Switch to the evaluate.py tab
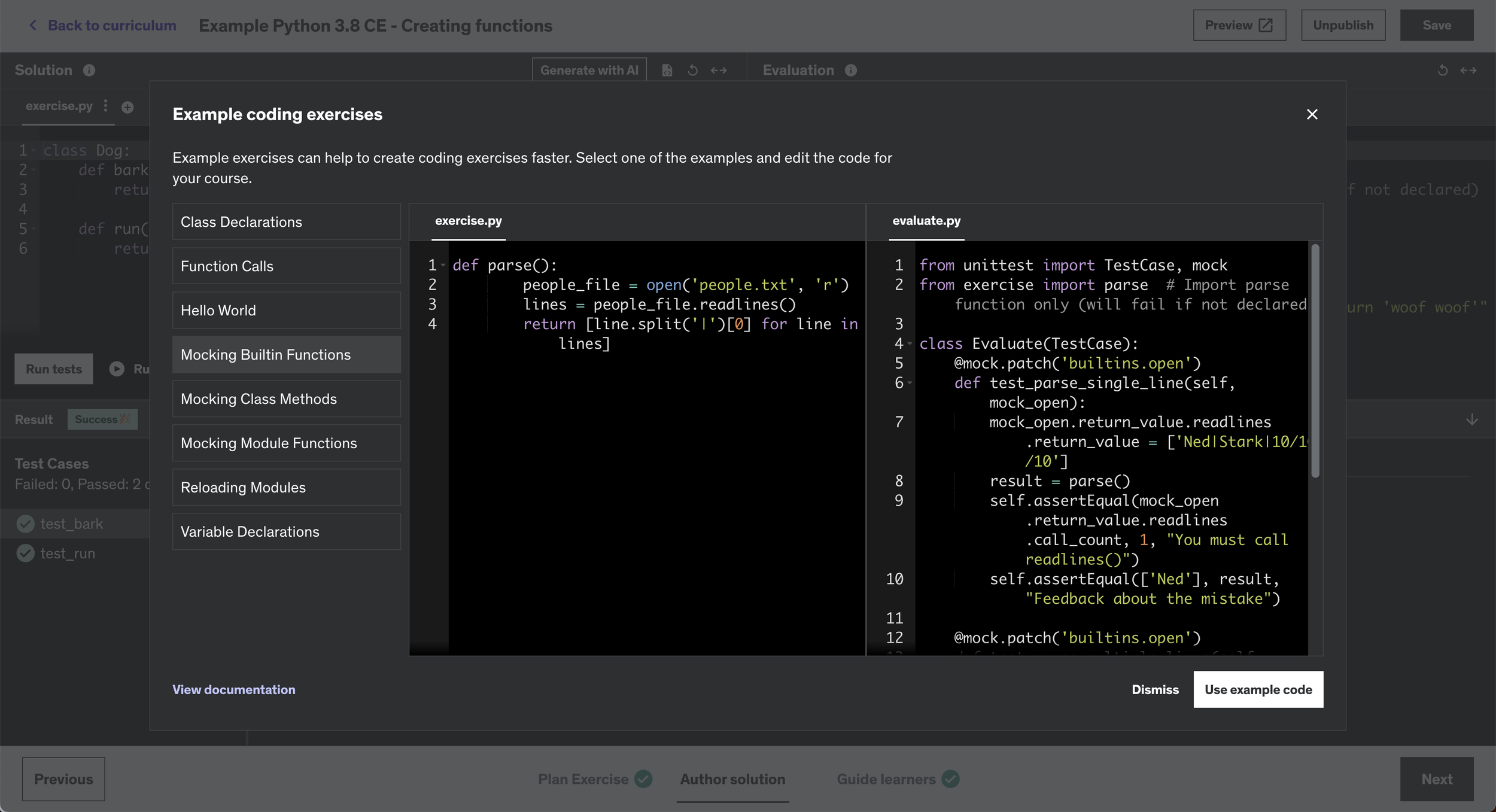 tap(926, 221)
